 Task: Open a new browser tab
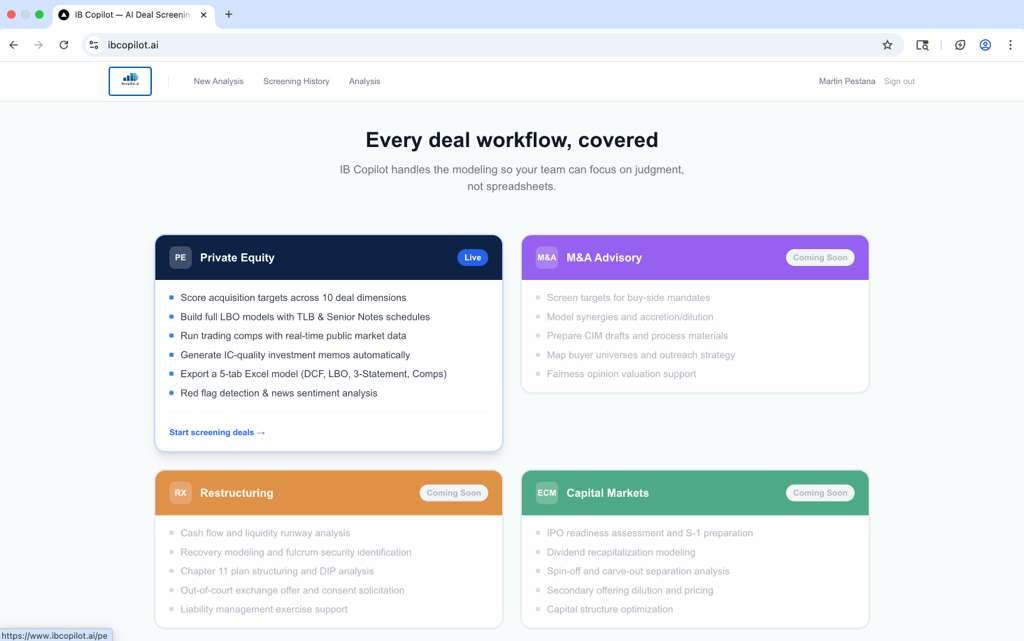point(229,14)
